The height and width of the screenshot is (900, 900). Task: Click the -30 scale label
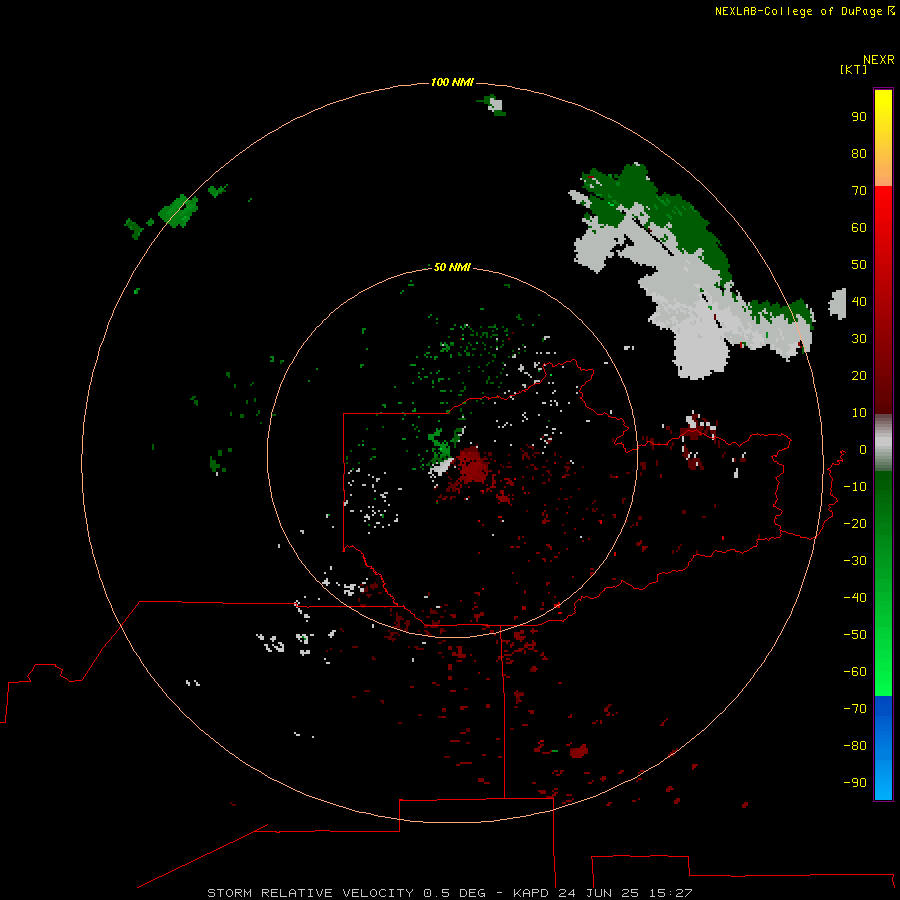(855, 561)
